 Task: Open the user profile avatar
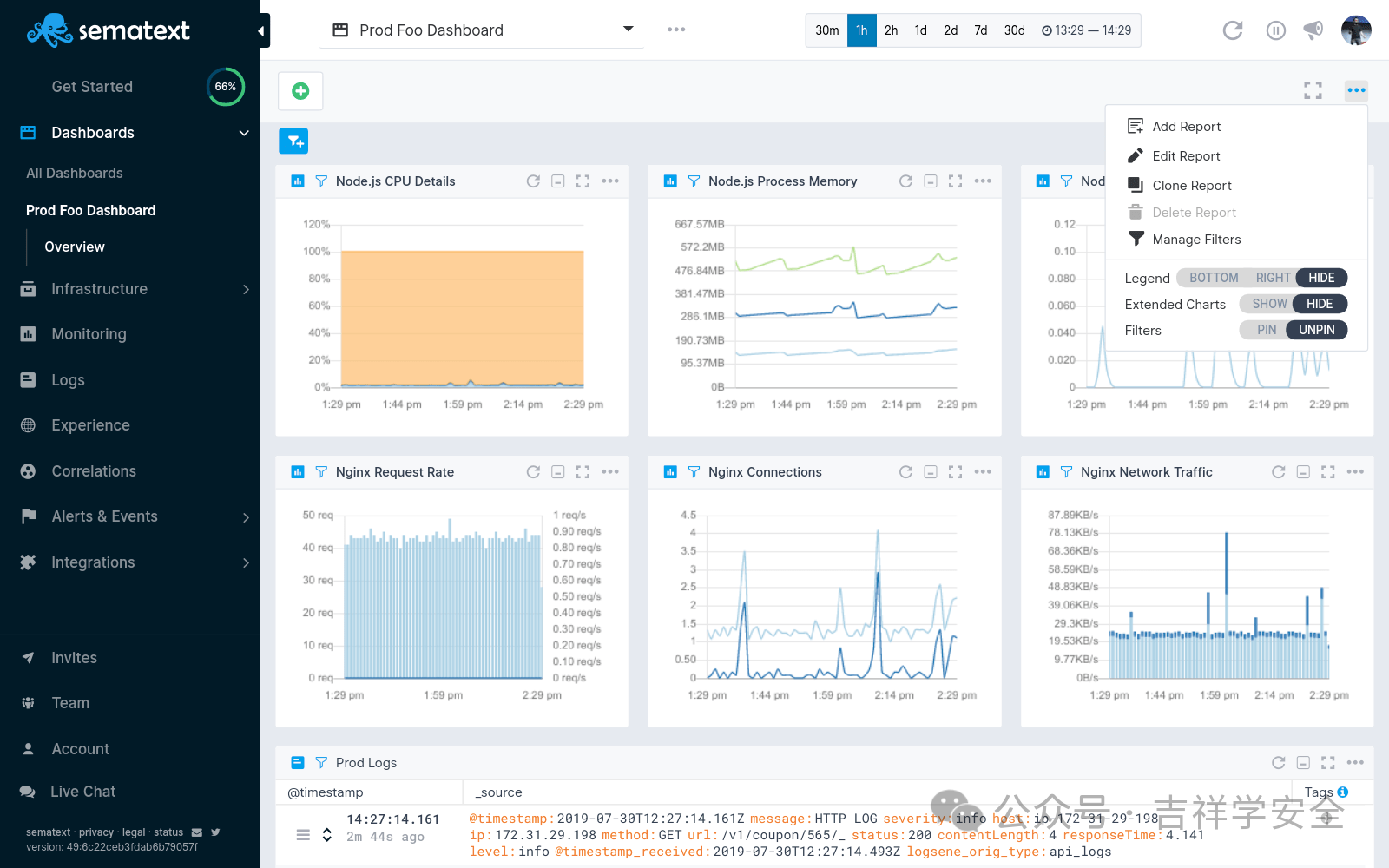1356,30
